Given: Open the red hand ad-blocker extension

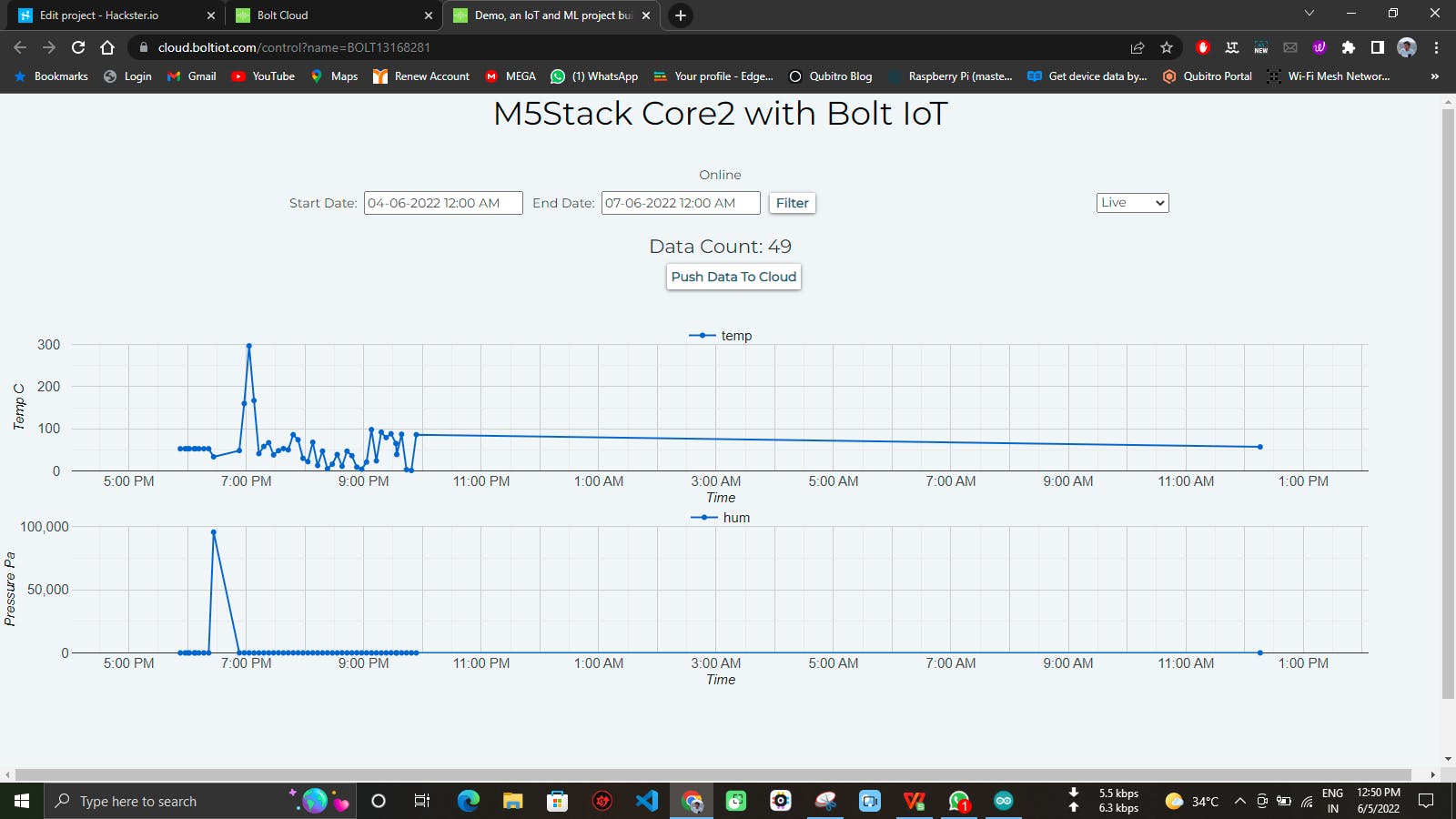Looking at the screenshot, I should 1202,47.
